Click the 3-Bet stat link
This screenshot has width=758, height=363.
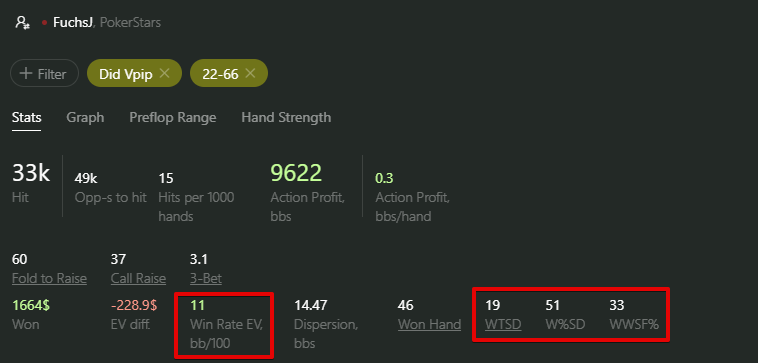click(x=206, y=278)
